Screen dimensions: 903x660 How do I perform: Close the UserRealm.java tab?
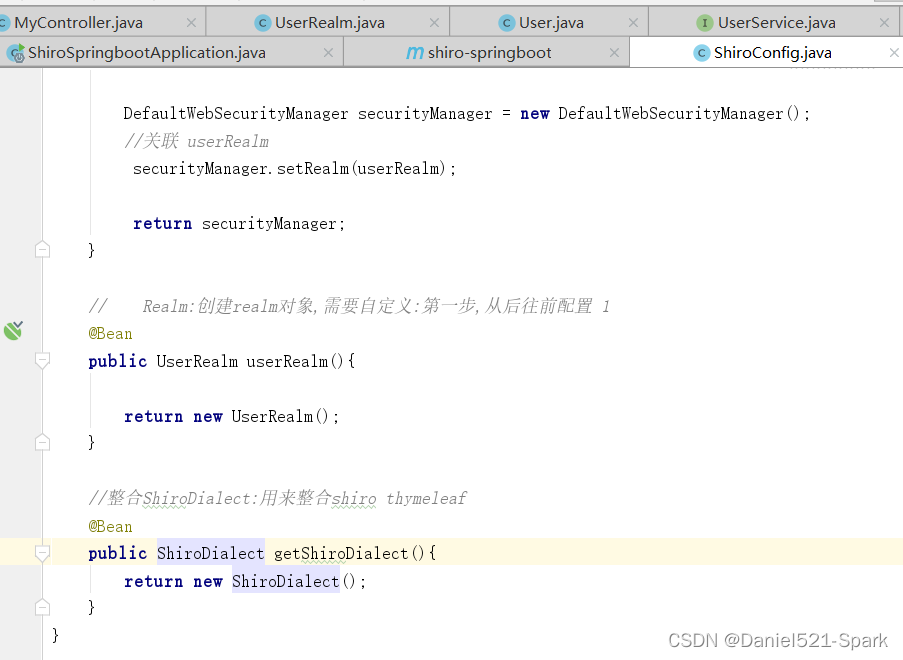pos(434,23)
